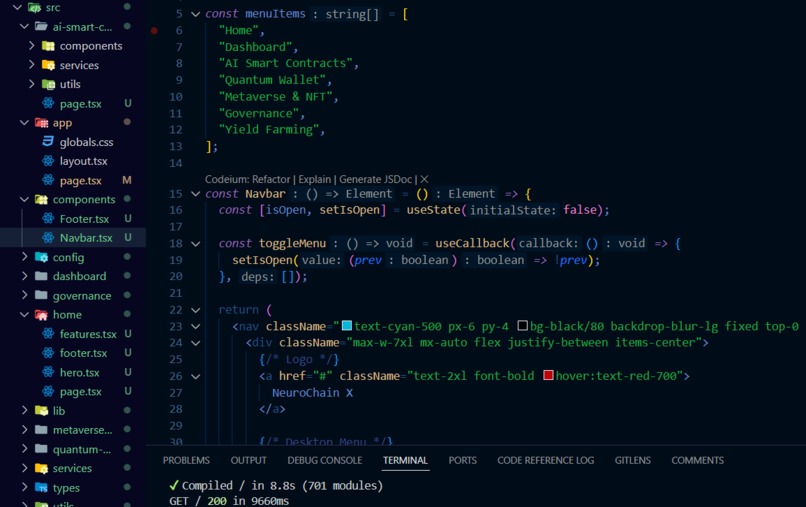Viewport: 806px width, 507px height.
Task: Expand the dashboard folder chevron
Action: click(24, 276)
